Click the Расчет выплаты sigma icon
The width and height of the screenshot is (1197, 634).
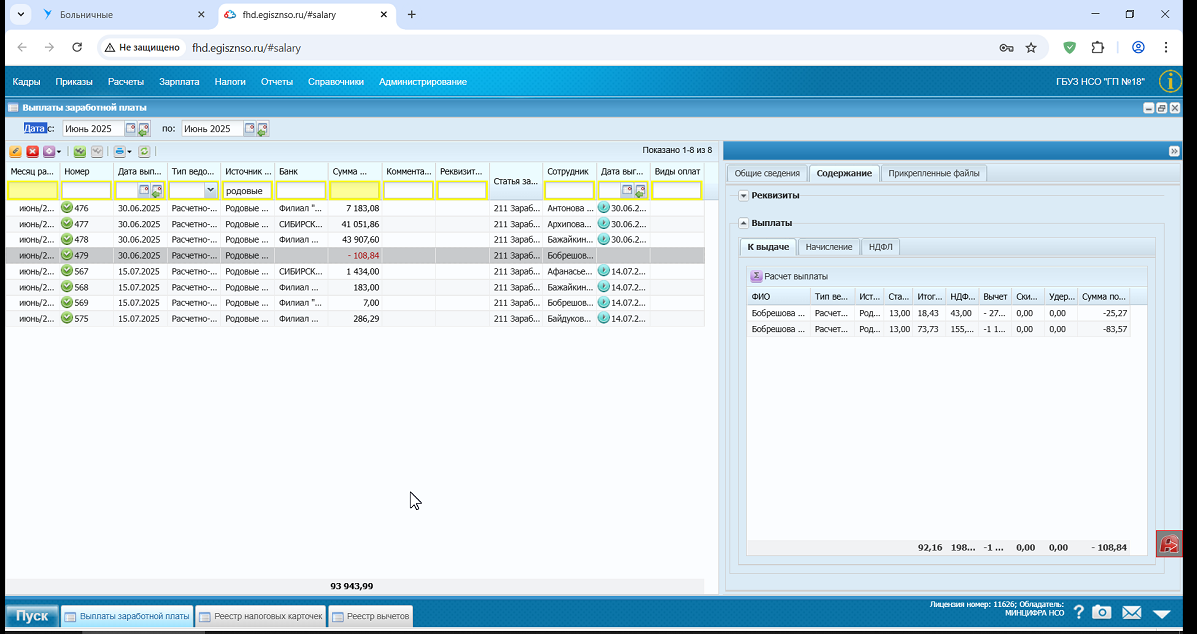tap(757, 276)
